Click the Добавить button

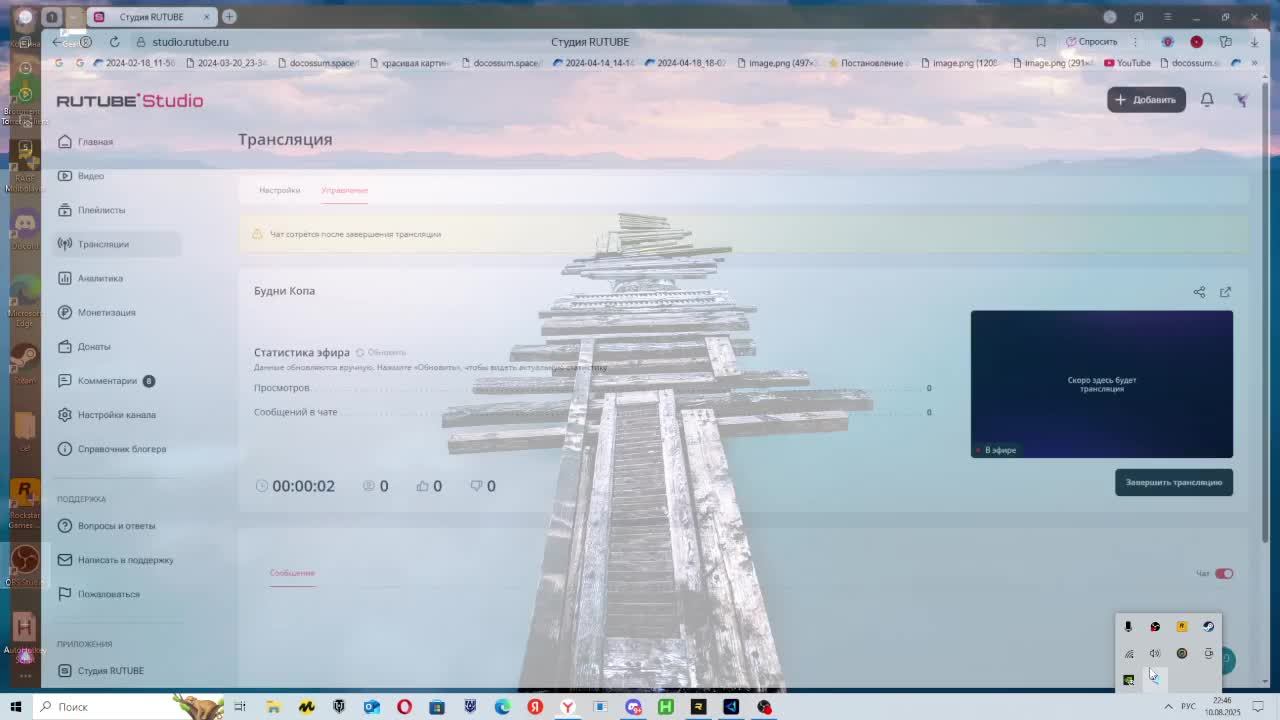[x=1146, y=100]
